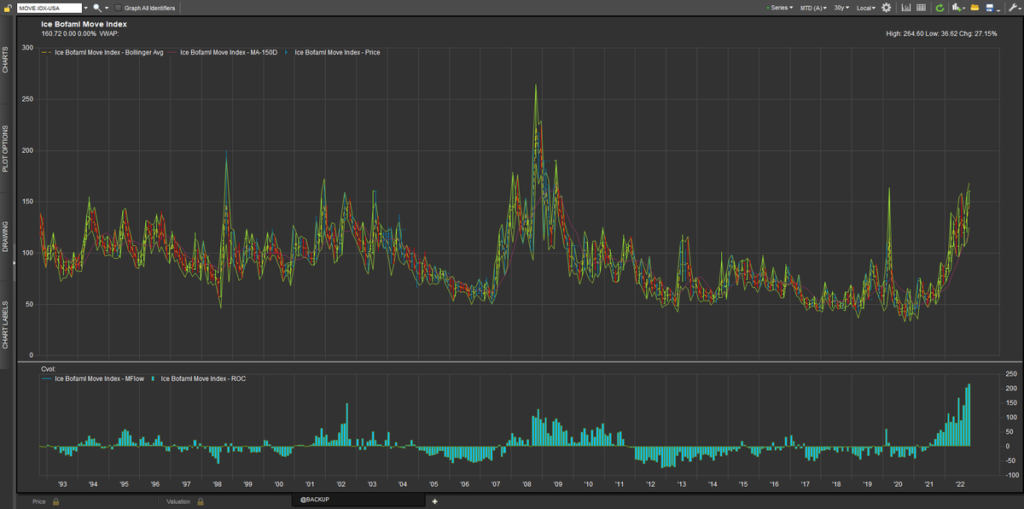This screenshot has height=509, width=1024.
Task: Select the Price bottom tab
Action: click(39, 501)
